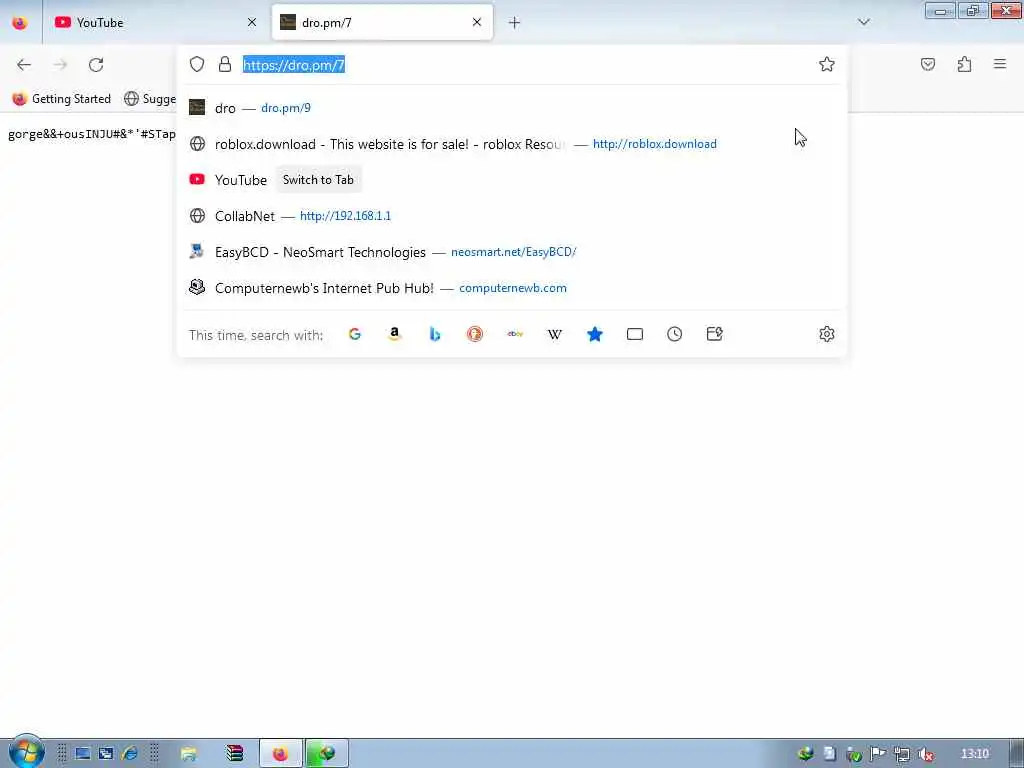This screenshot has height=768, width=1024.
Task: Open the Windows Start orb
Action: coord(26,752)
